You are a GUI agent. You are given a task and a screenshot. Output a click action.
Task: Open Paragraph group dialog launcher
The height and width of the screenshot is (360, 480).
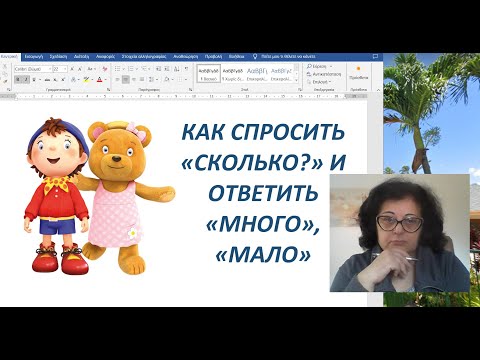pos(191,90)
